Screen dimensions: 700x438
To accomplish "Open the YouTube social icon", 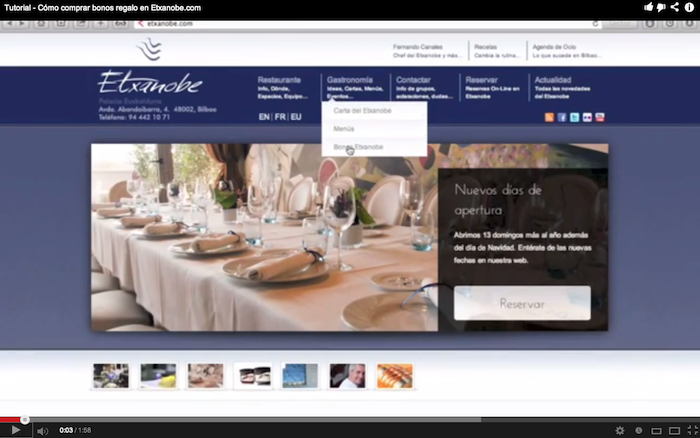I will (600, 117).
